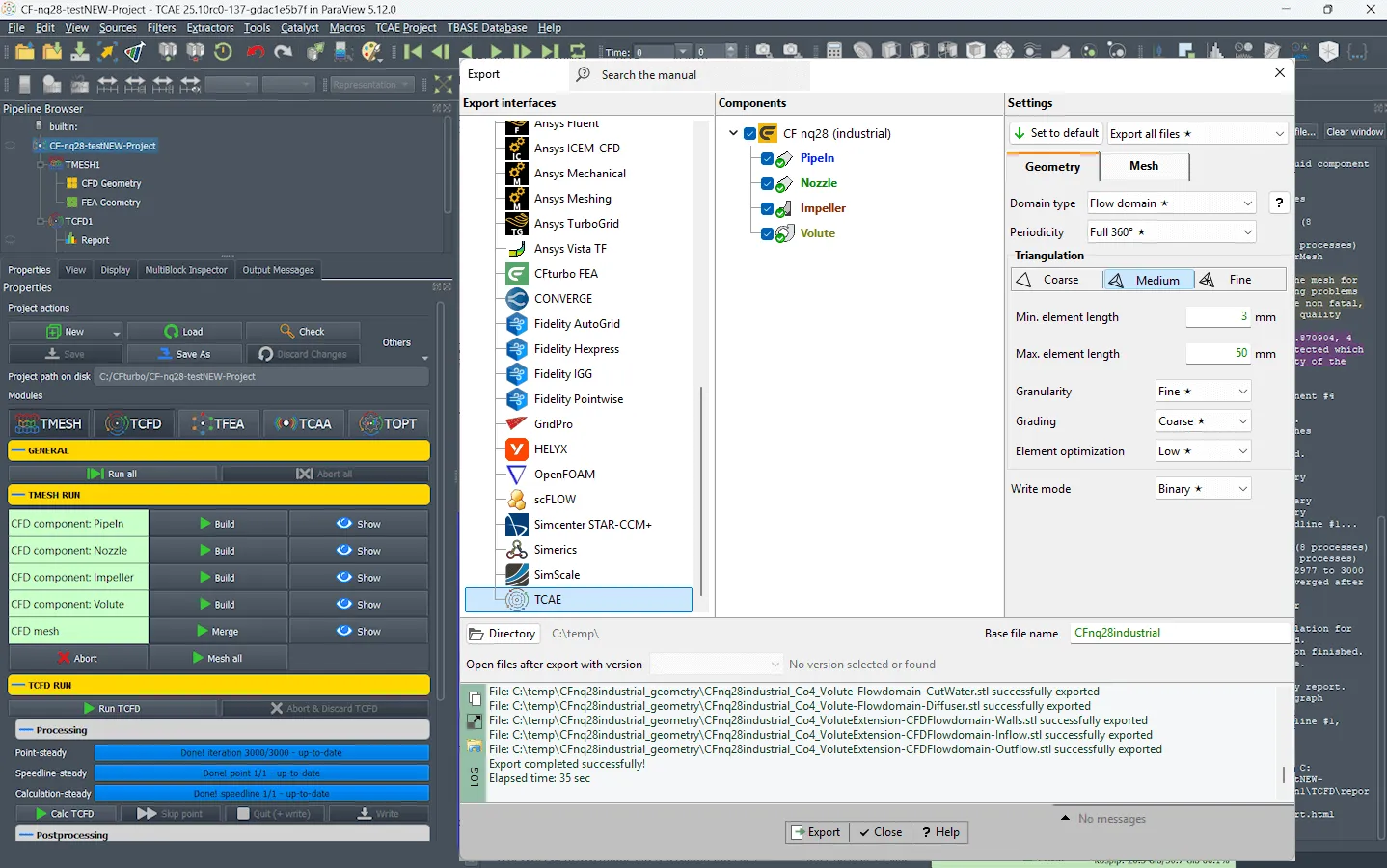
Task: Open Help from the dialog bottom
Action: (x=940, y=832)
